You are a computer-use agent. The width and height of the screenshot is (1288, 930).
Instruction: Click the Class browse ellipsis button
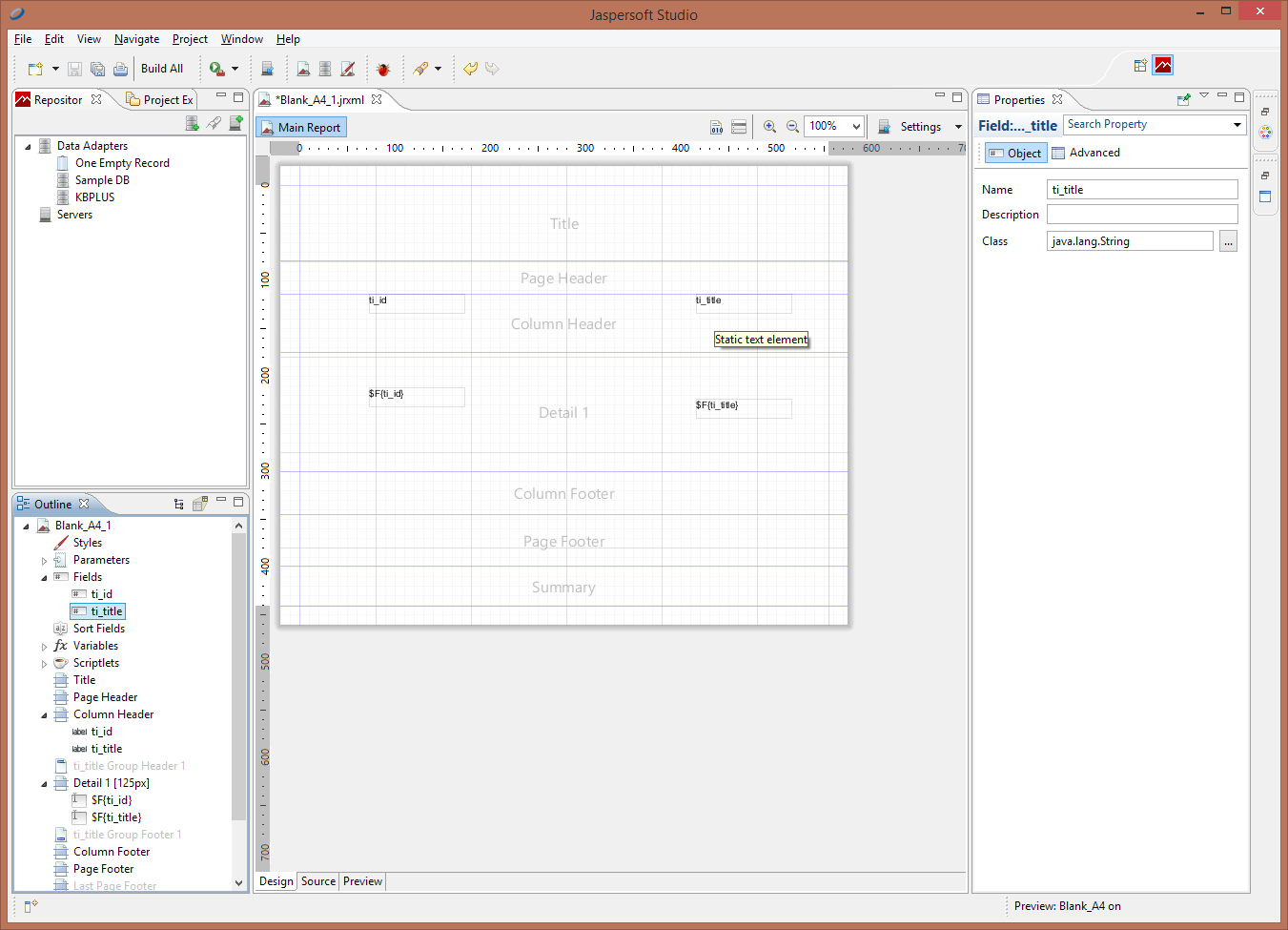tap(1228, 241)
